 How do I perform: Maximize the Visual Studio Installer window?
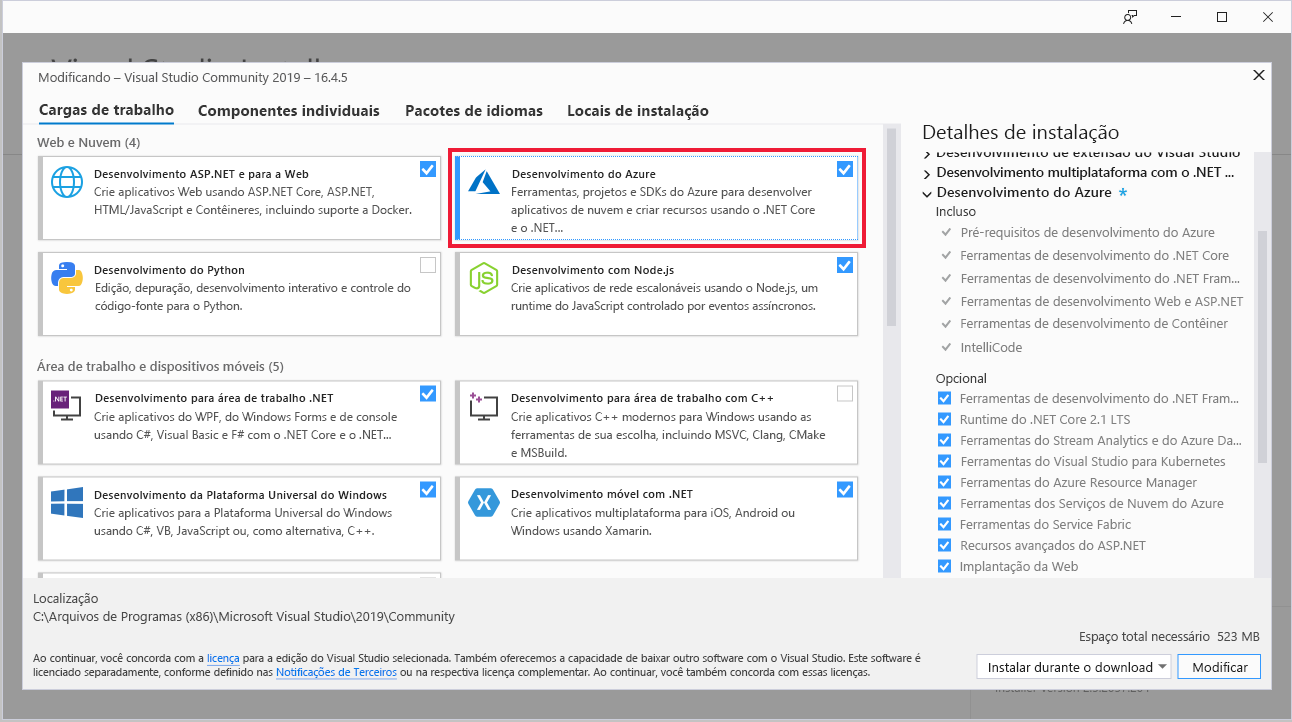(x=1222, y=17)
